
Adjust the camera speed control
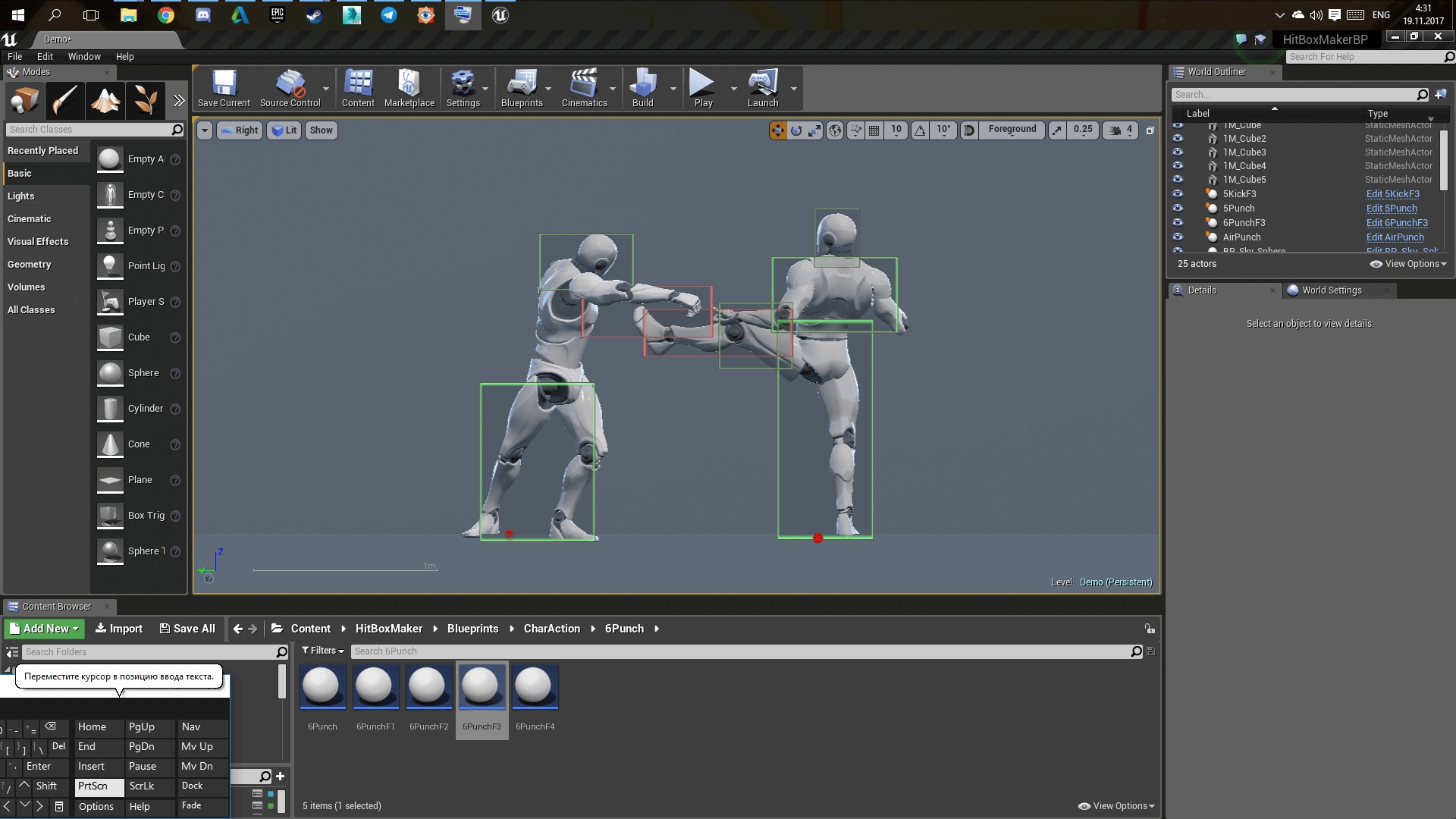pos(1121,130)
